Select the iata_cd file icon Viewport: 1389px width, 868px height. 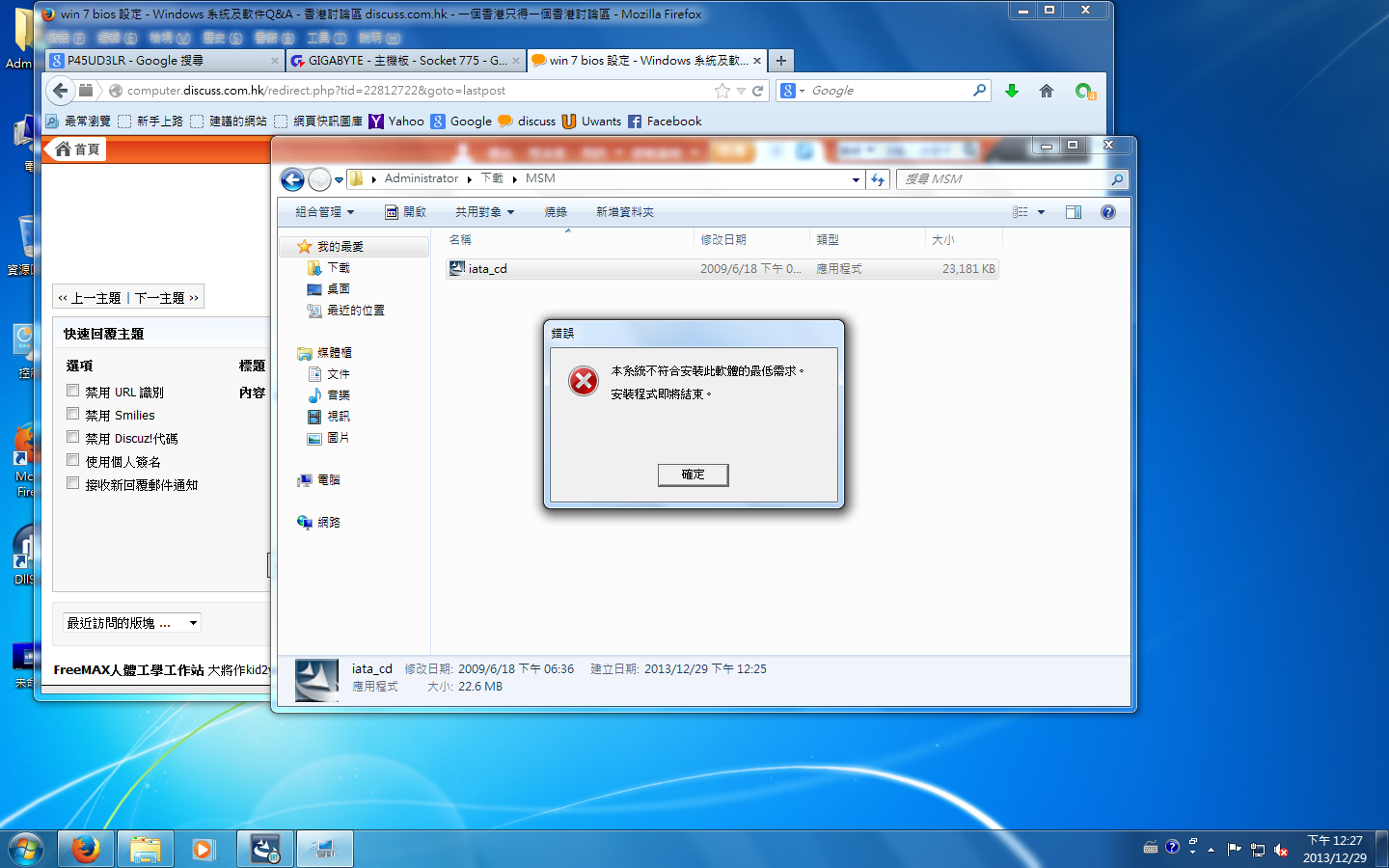(457, 268)
